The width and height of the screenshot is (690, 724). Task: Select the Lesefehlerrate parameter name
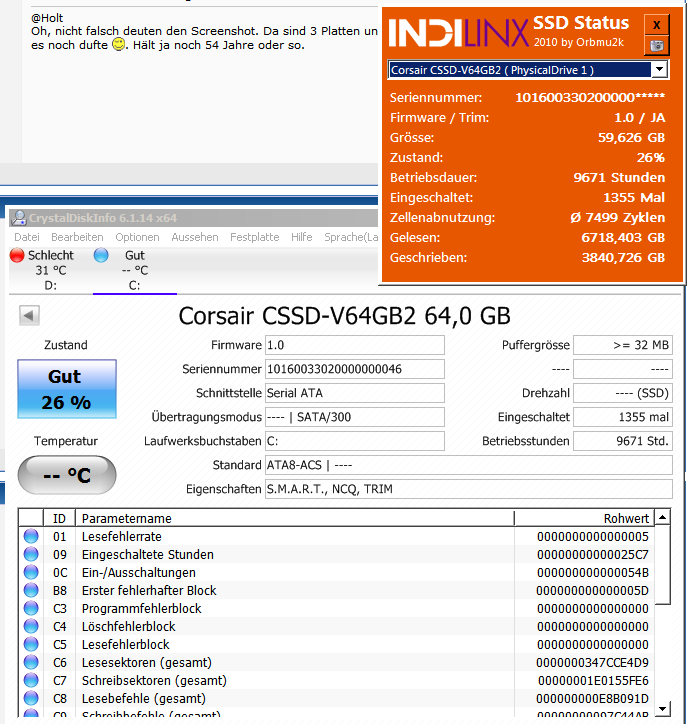click(122, 537)
